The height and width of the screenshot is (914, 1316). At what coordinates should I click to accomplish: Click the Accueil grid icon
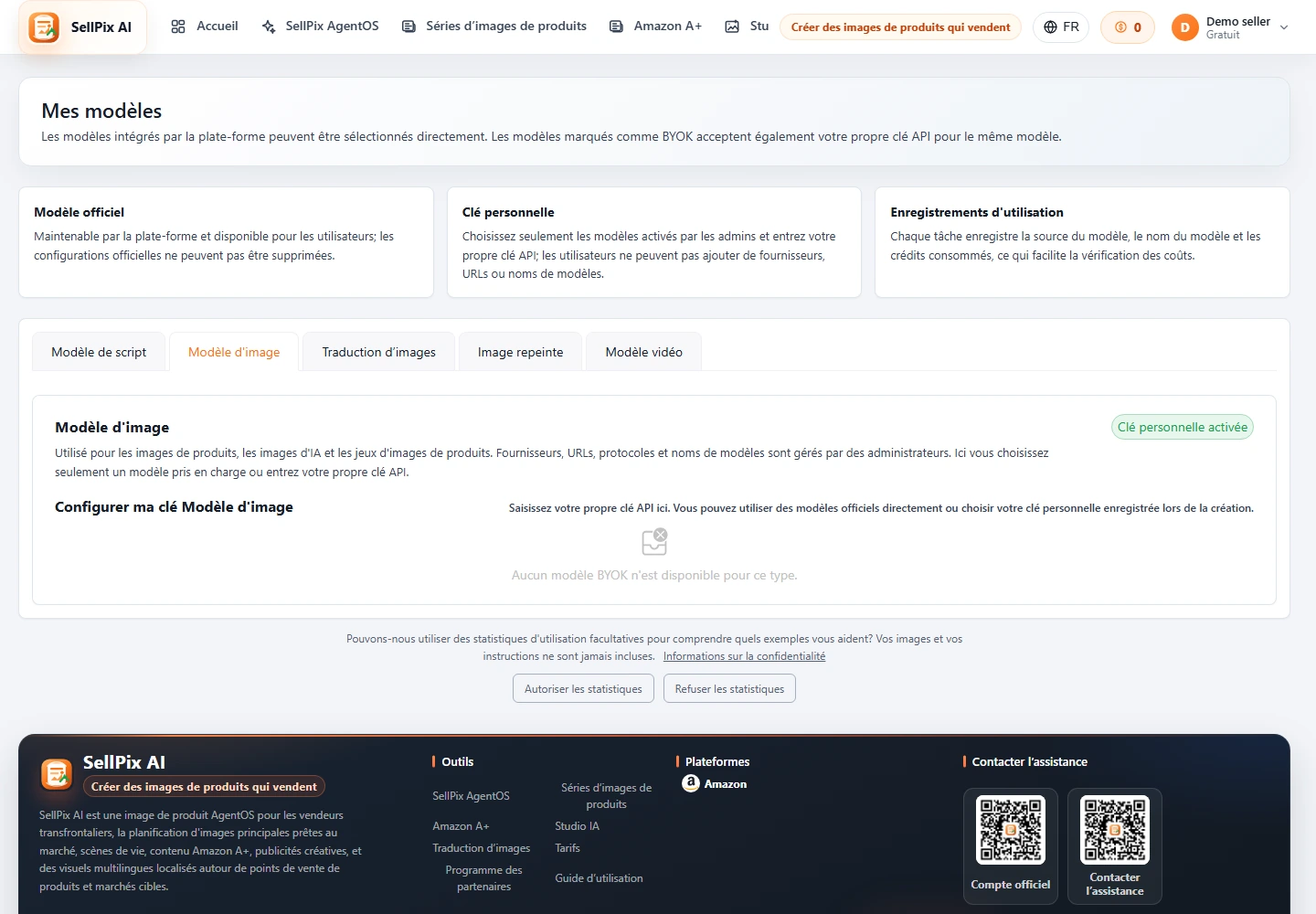178,27
